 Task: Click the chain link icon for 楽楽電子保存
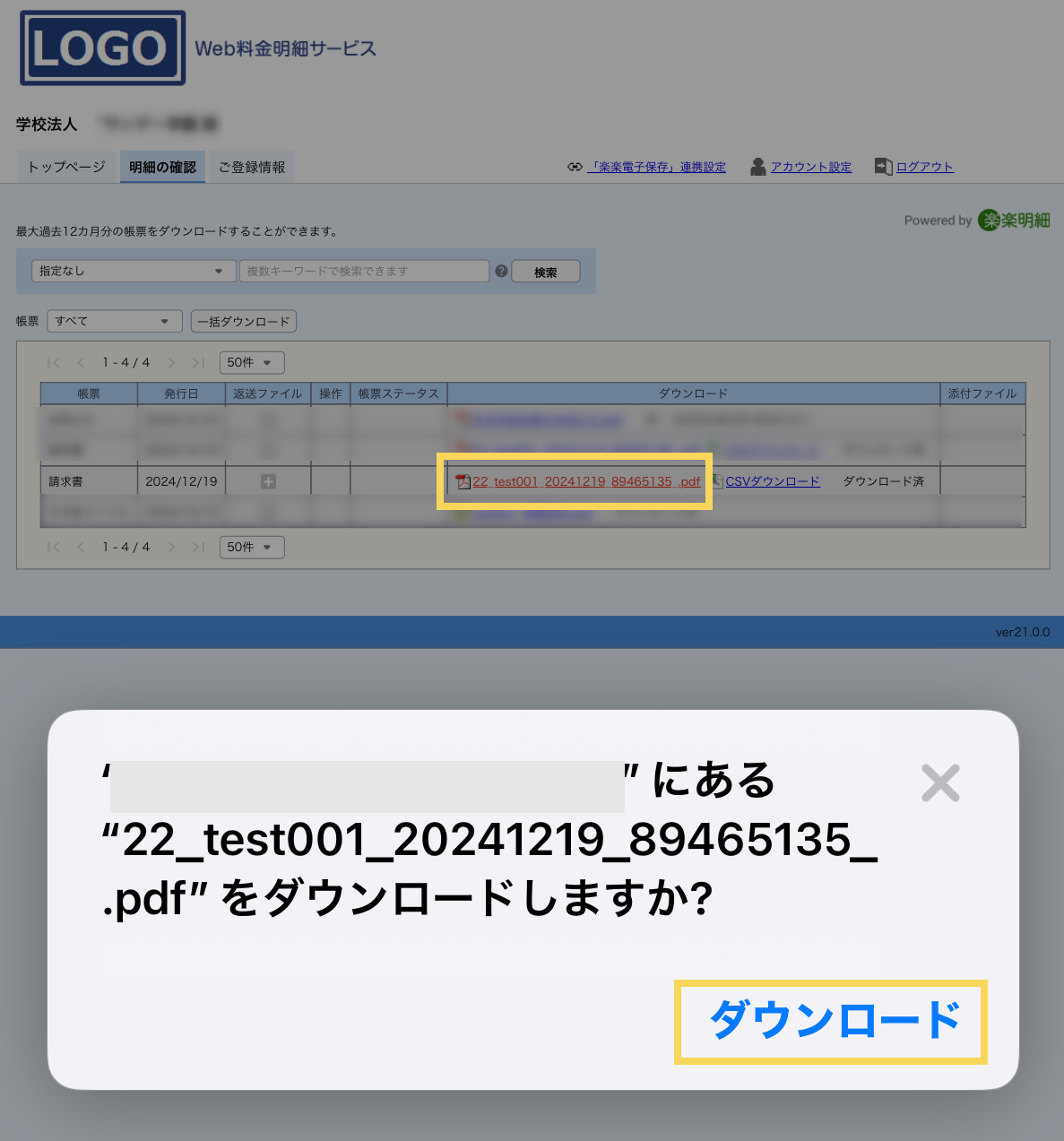(x=575, y=167)
